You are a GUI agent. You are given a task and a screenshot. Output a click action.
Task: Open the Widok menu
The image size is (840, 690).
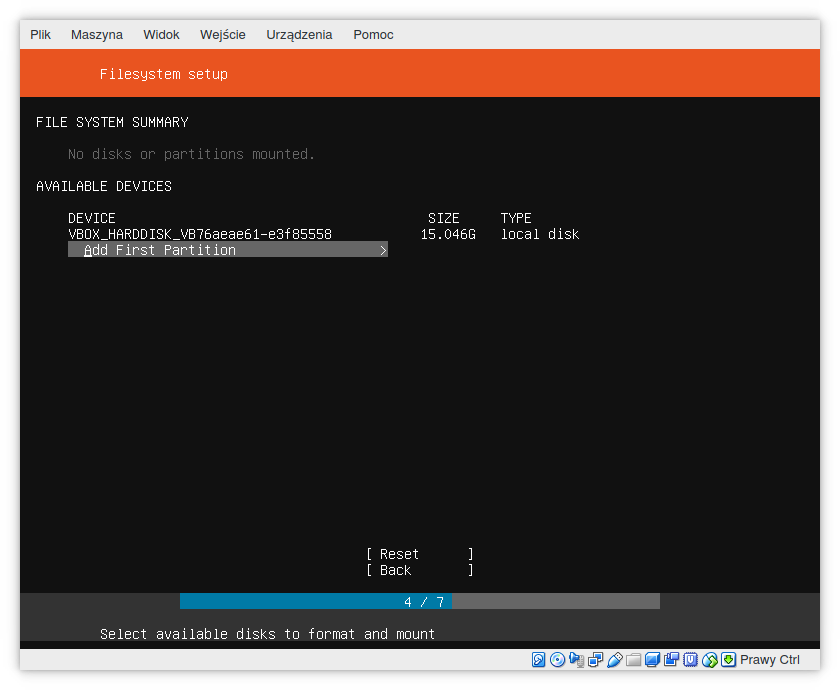coord(161,35)
